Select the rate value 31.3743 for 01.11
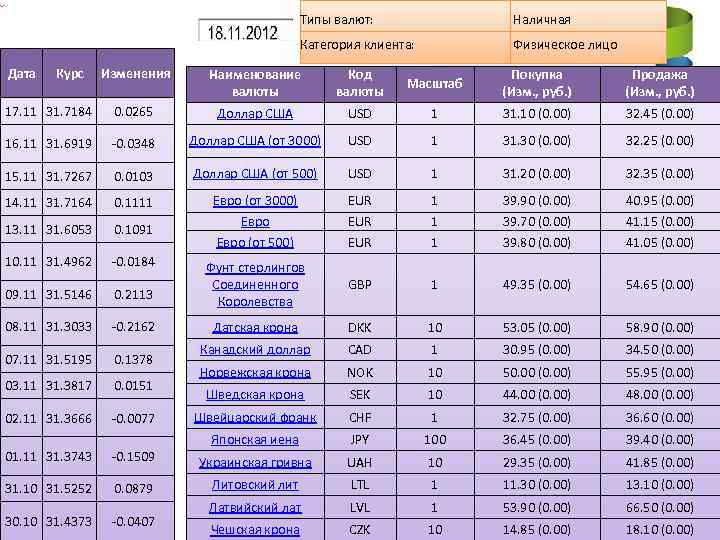 (x=69, y=456)
